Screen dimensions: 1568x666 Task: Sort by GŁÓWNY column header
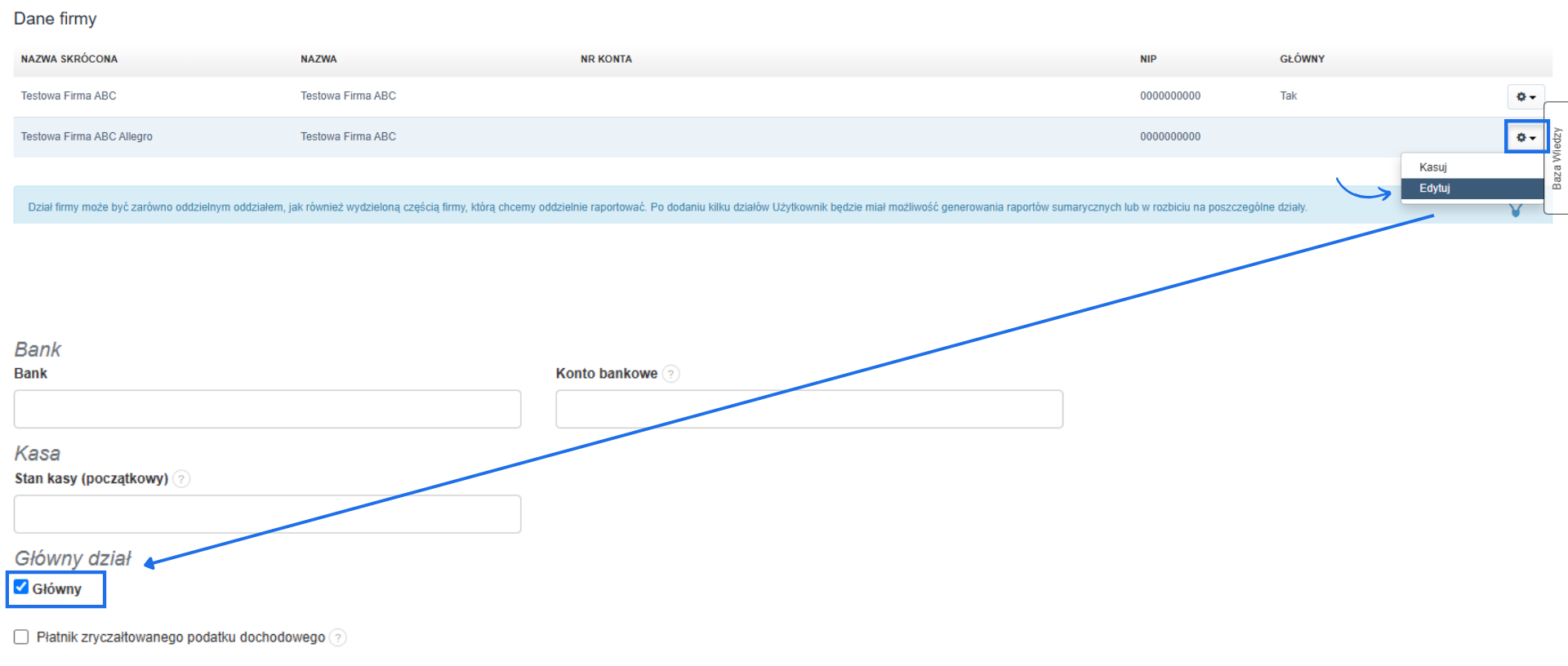(1302, 59)
